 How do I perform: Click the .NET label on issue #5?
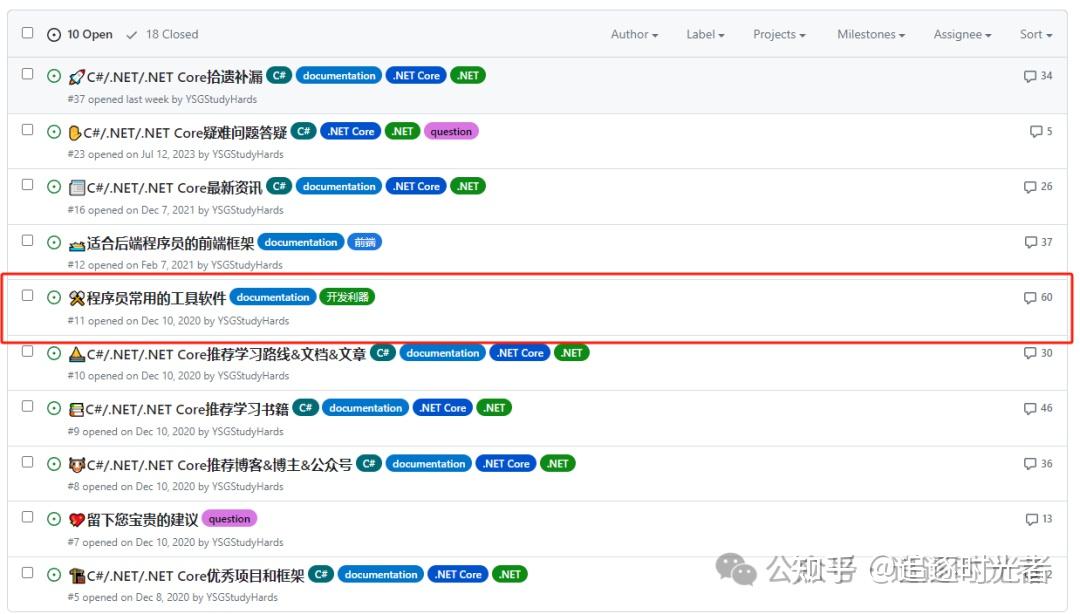510,574
